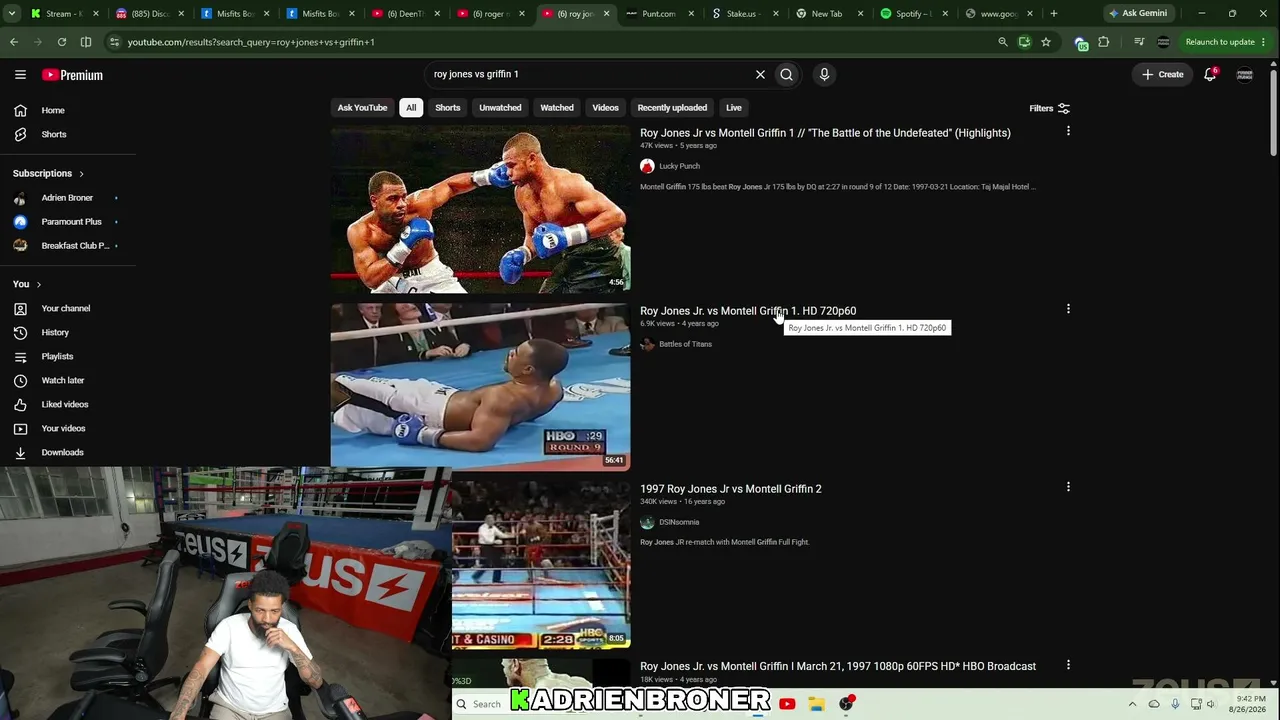Open options for HBO Broadcast video
This screenshot has height=720, width=1280.
[x=1068, y=665]
